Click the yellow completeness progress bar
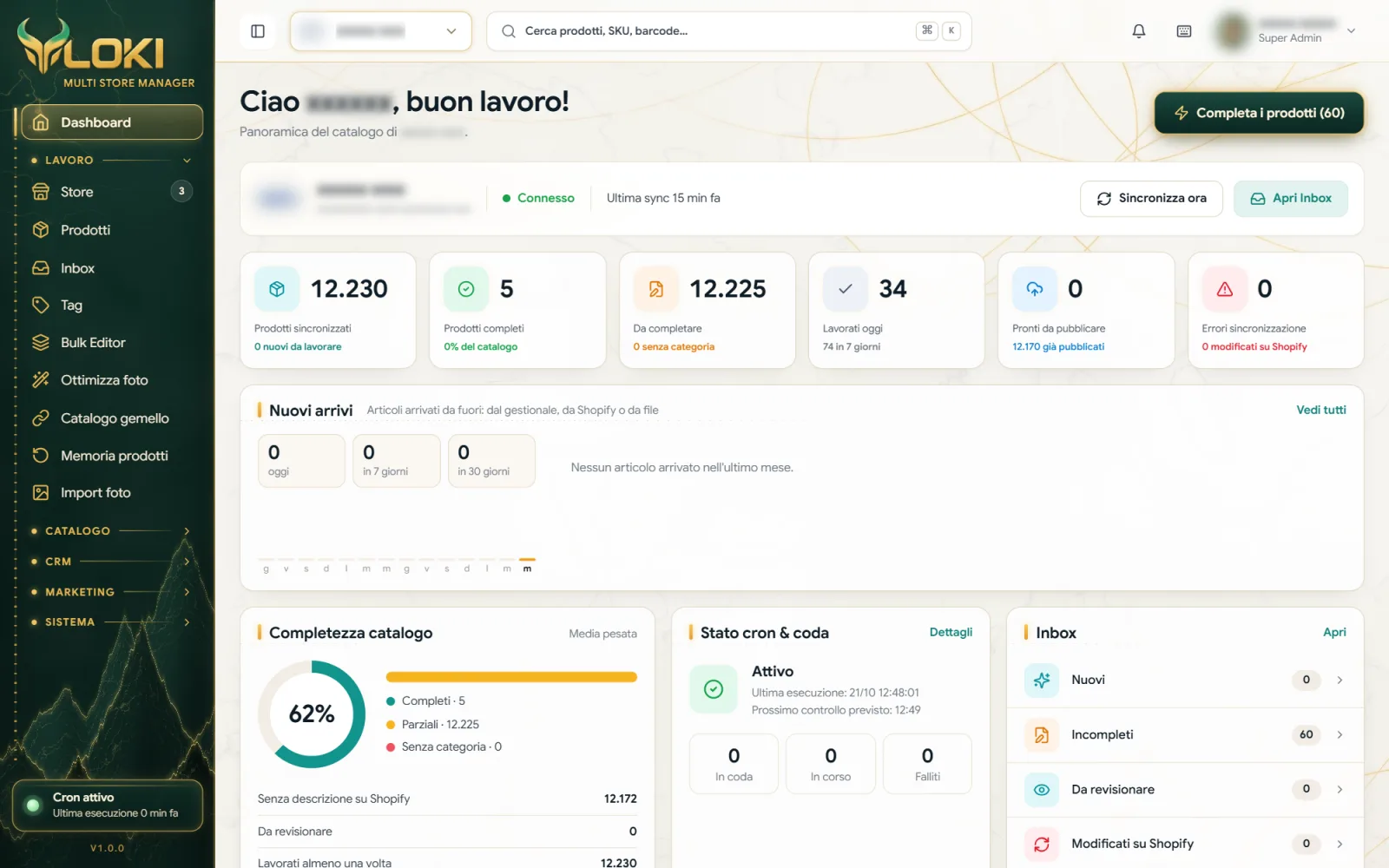The height and width of the screenshot is (868, 1389). [x=511, y=677]
